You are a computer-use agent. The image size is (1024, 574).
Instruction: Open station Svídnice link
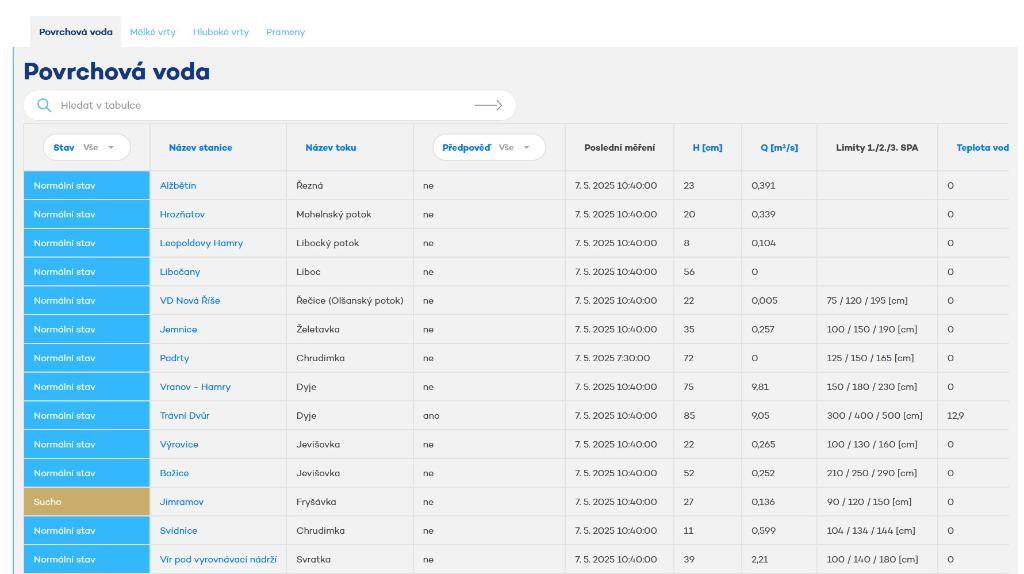coord(178,530)
